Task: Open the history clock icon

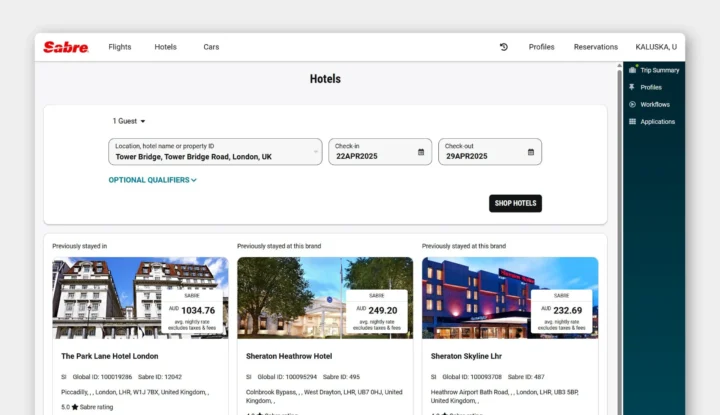Action: click(x=504, y=47)
